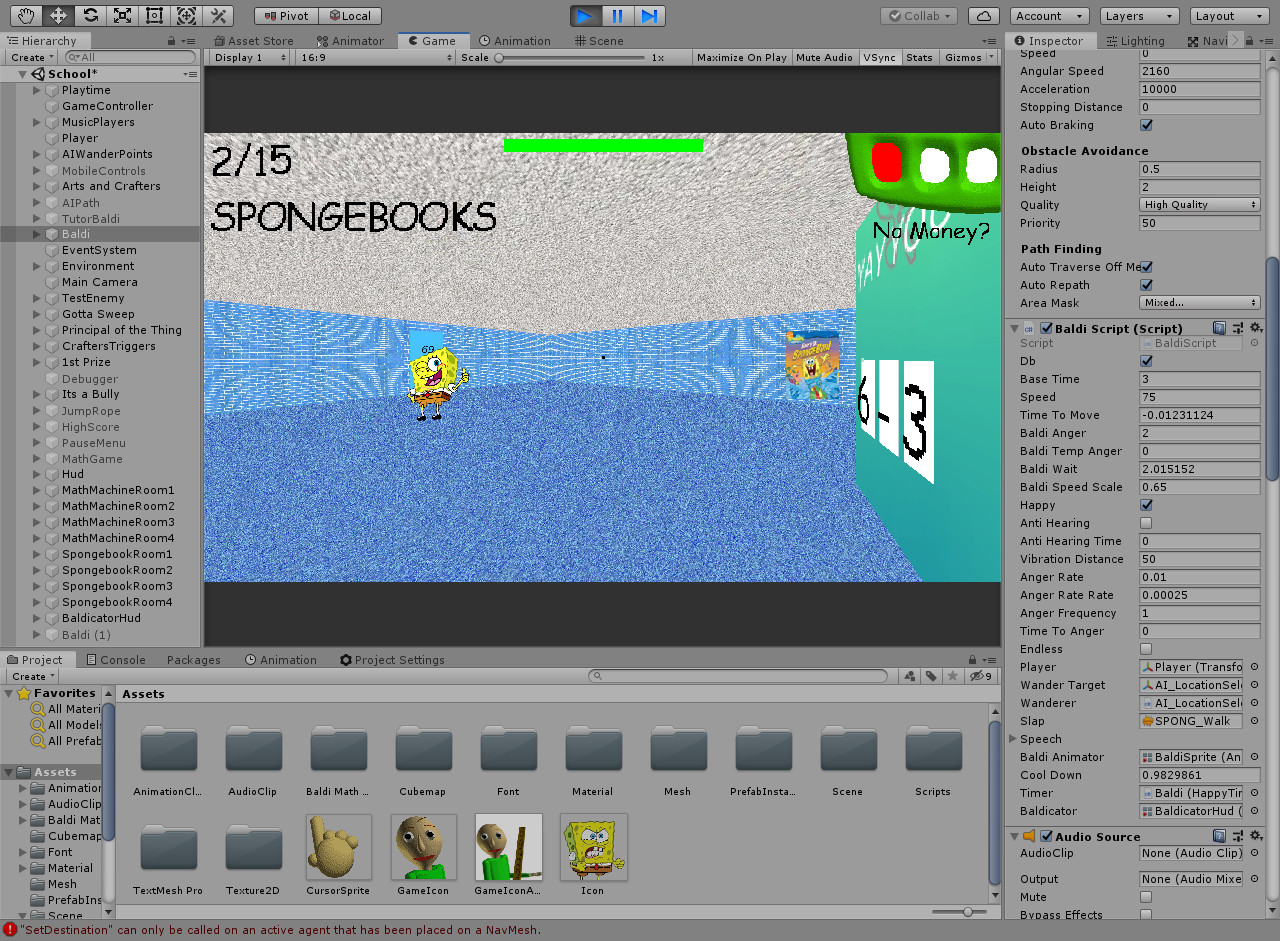Open the Console tab

[x=117, y=659]
